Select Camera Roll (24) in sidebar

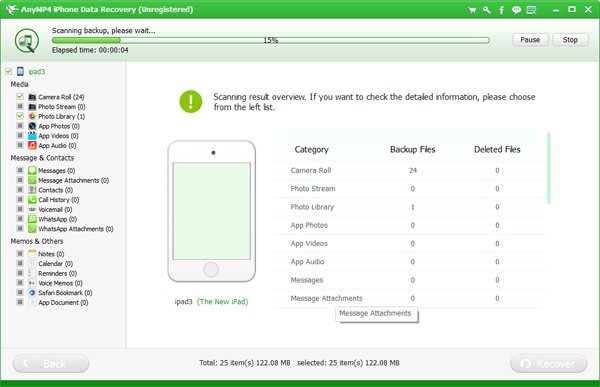61,97
